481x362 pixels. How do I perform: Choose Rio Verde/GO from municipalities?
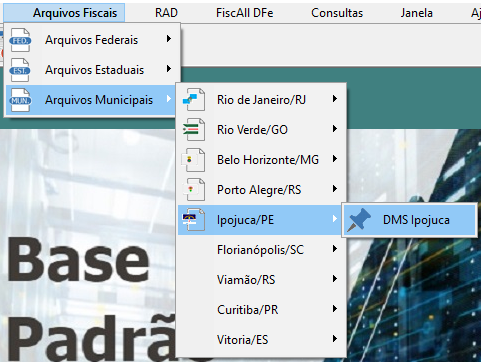[261, 130]
